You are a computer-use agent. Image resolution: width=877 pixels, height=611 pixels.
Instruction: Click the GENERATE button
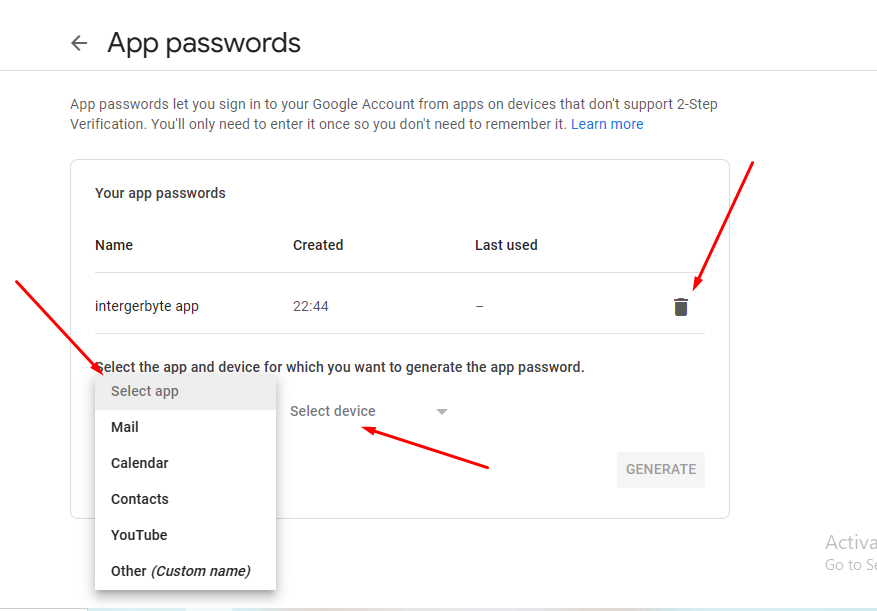[661, 469]
